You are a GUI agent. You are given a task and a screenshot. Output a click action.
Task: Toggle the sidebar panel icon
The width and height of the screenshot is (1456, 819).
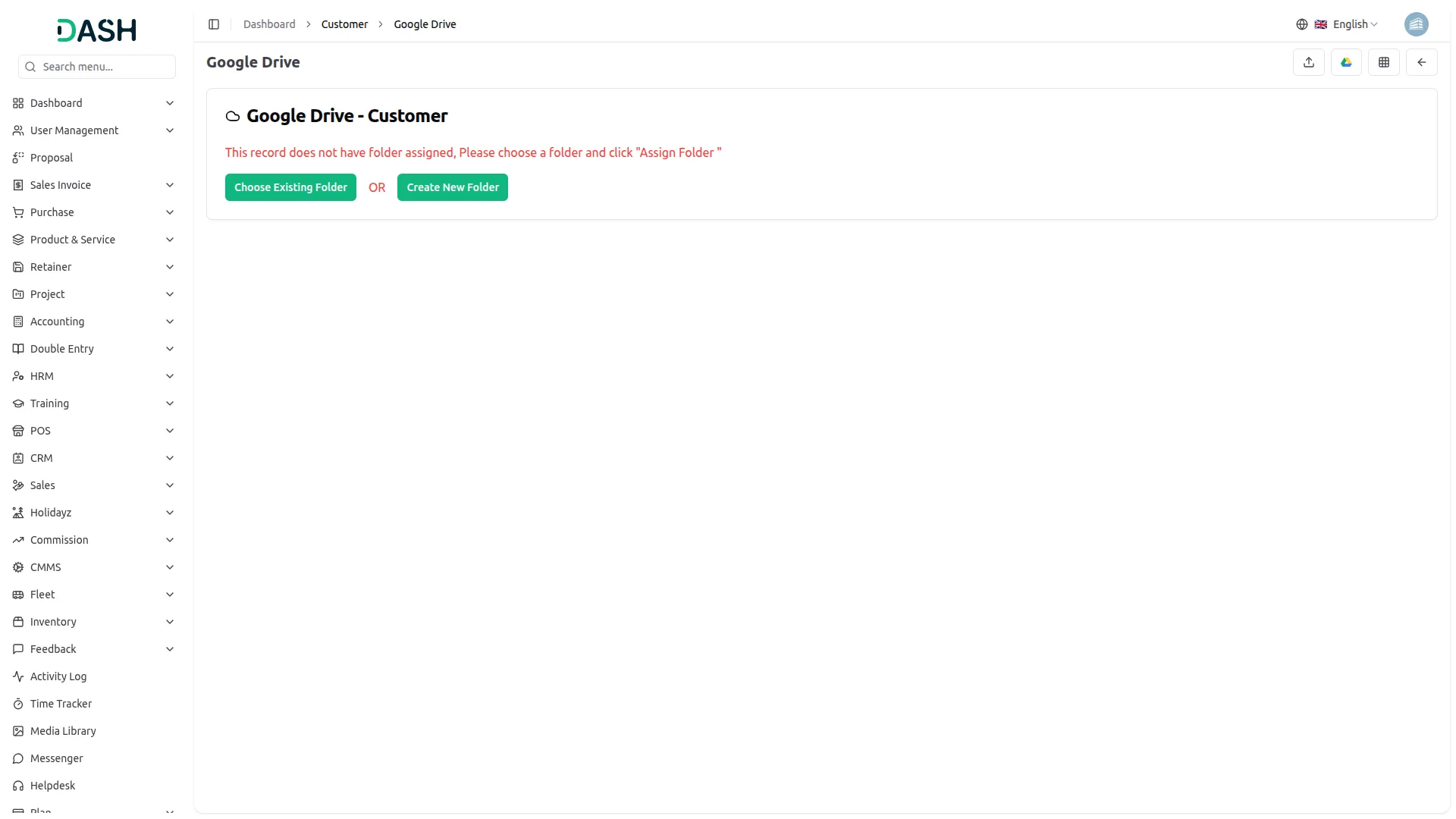click(214, 24)
